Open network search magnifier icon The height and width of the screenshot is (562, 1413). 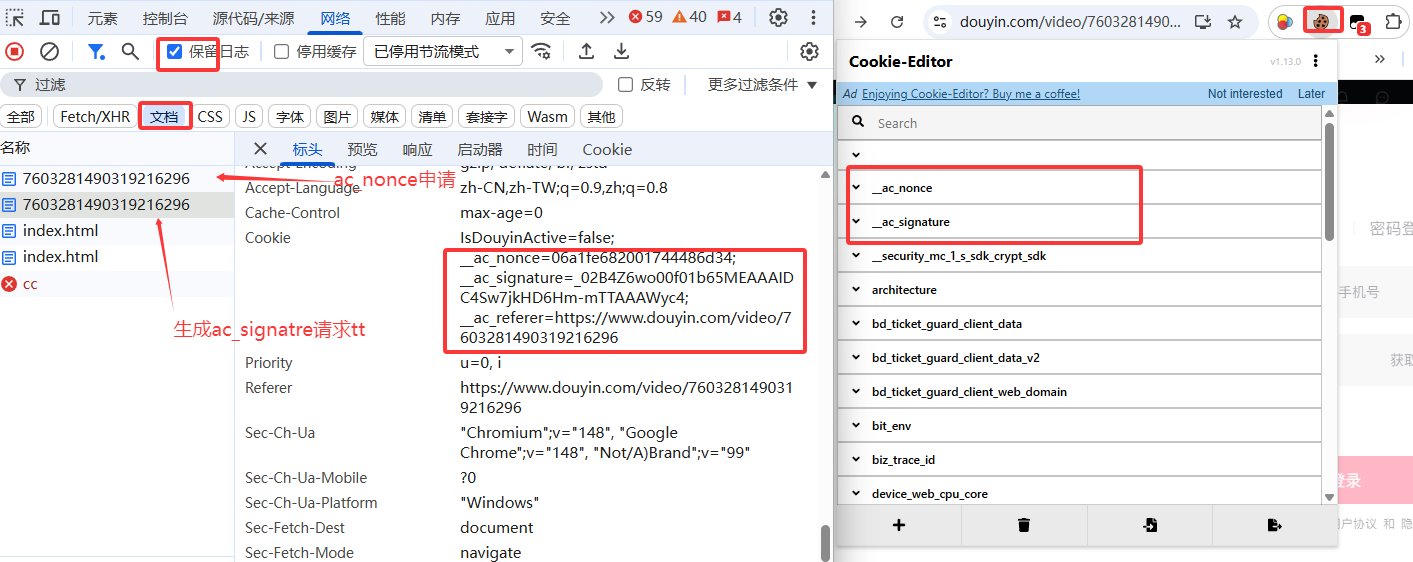pyautogui.click(x=130, y=51)
